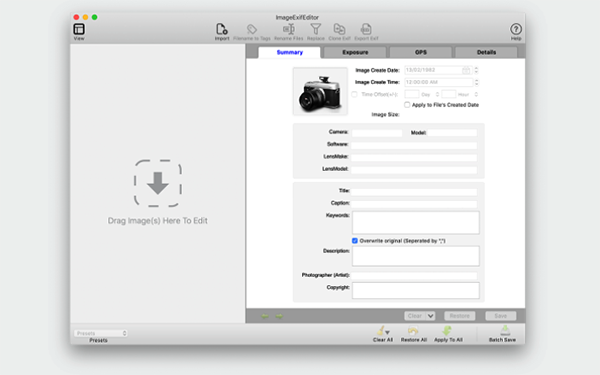Click the "Image Size:" label
The height and width of the screenshot is (375, 600).
[x=385, y=114]
